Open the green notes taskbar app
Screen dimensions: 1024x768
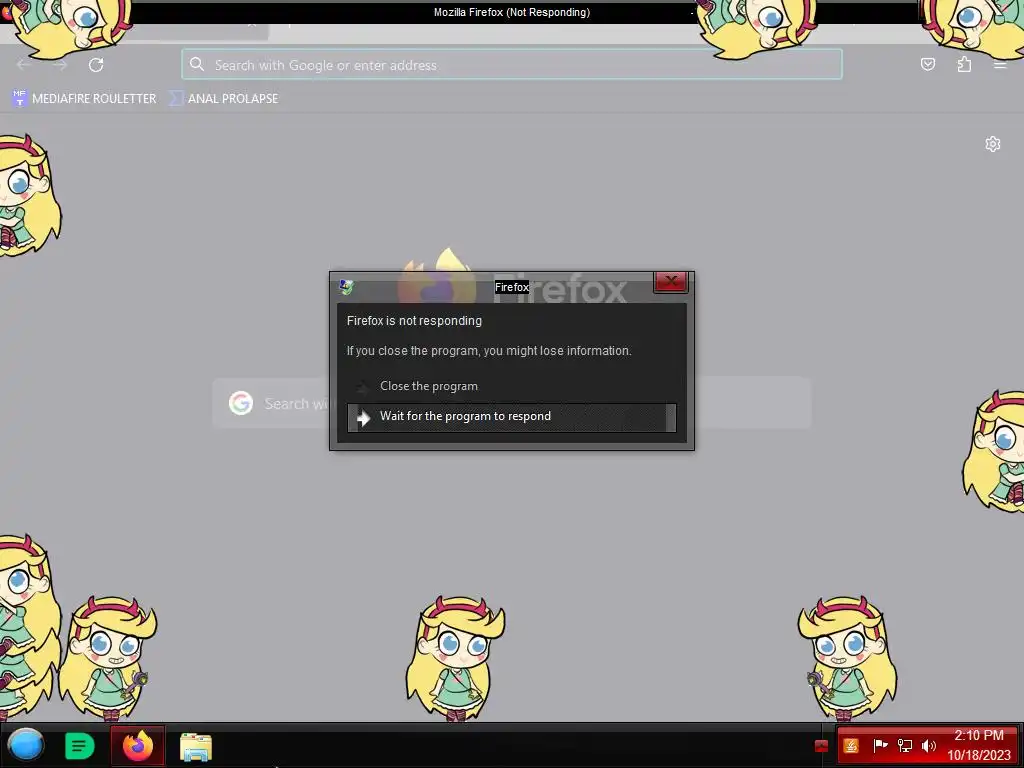(80, 746)
